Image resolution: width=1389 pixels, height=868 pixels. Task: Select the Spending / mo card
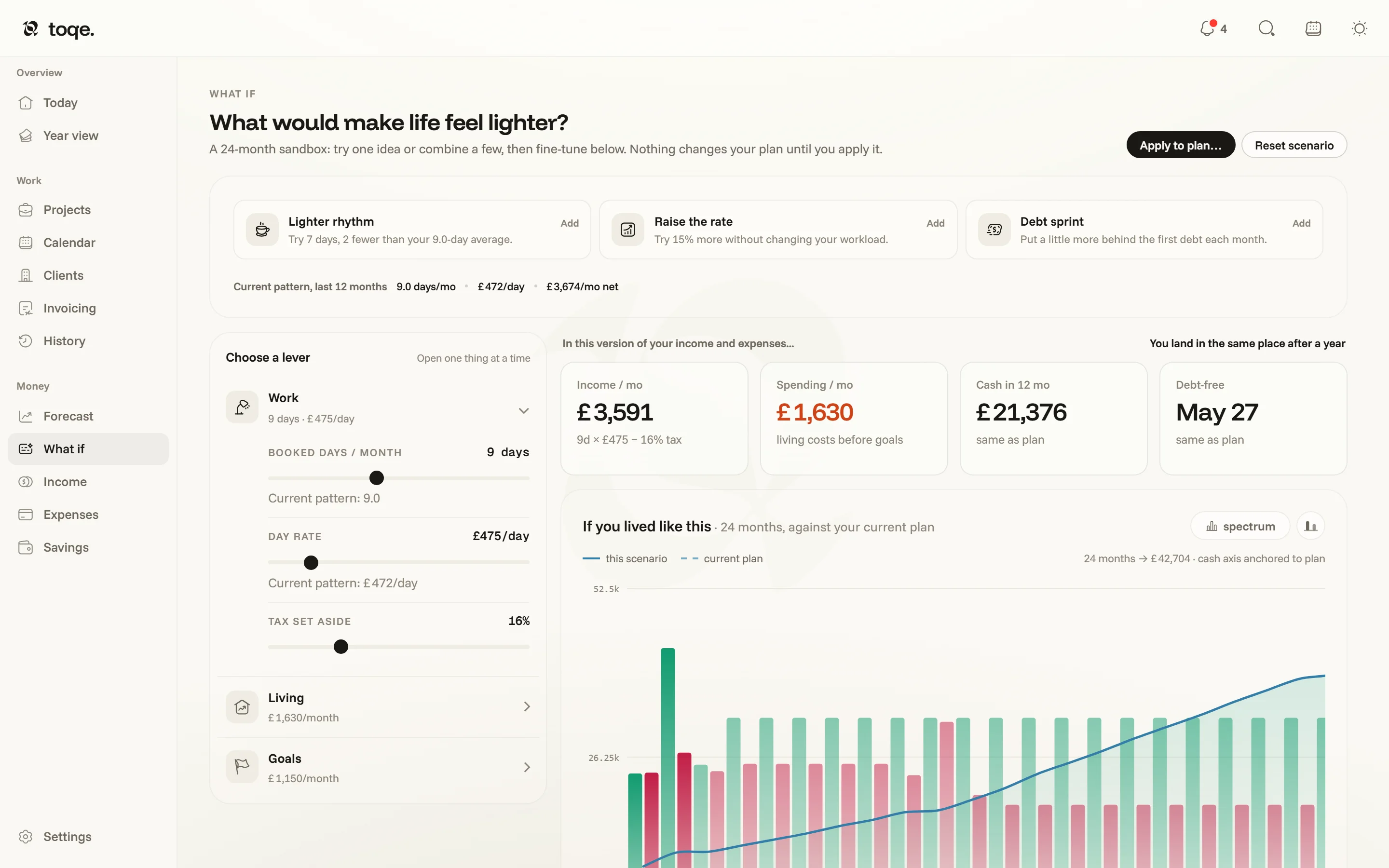pyautogui.click(x=854, y=418)
